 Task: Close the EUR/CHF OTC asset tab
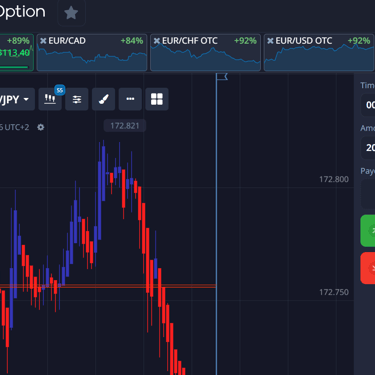157,41
